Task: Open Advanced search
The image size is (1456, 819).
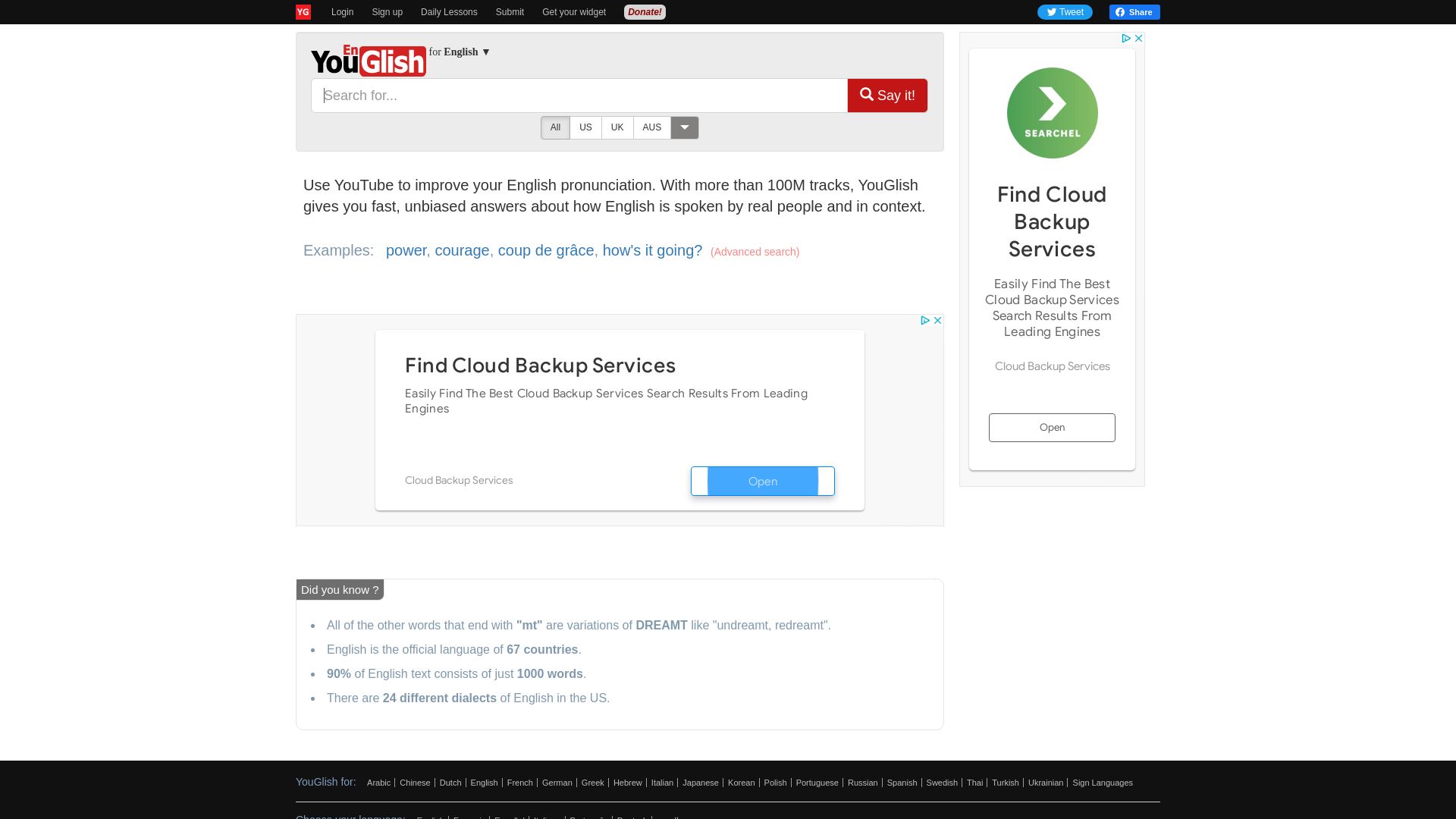Action: point(754,251)
